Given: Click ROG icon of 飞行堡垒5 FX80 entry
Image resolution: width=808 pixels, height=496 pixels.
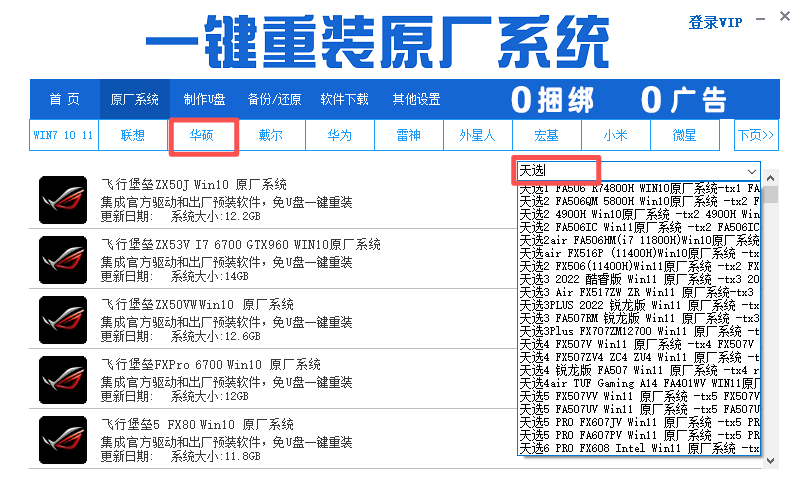Looking at the screenshot, I should 63,440.
